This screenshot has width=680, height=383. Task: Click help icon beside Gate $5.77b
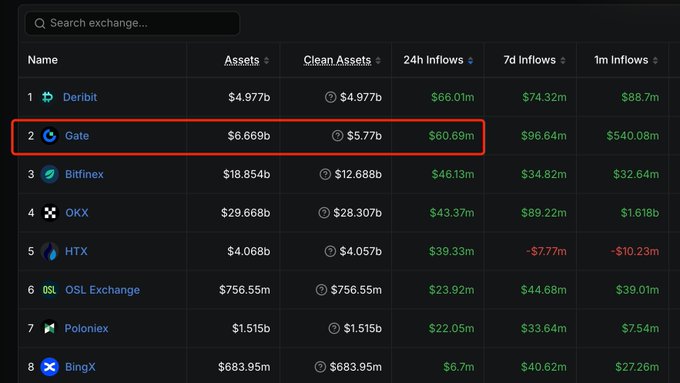[x=337, y=136]
